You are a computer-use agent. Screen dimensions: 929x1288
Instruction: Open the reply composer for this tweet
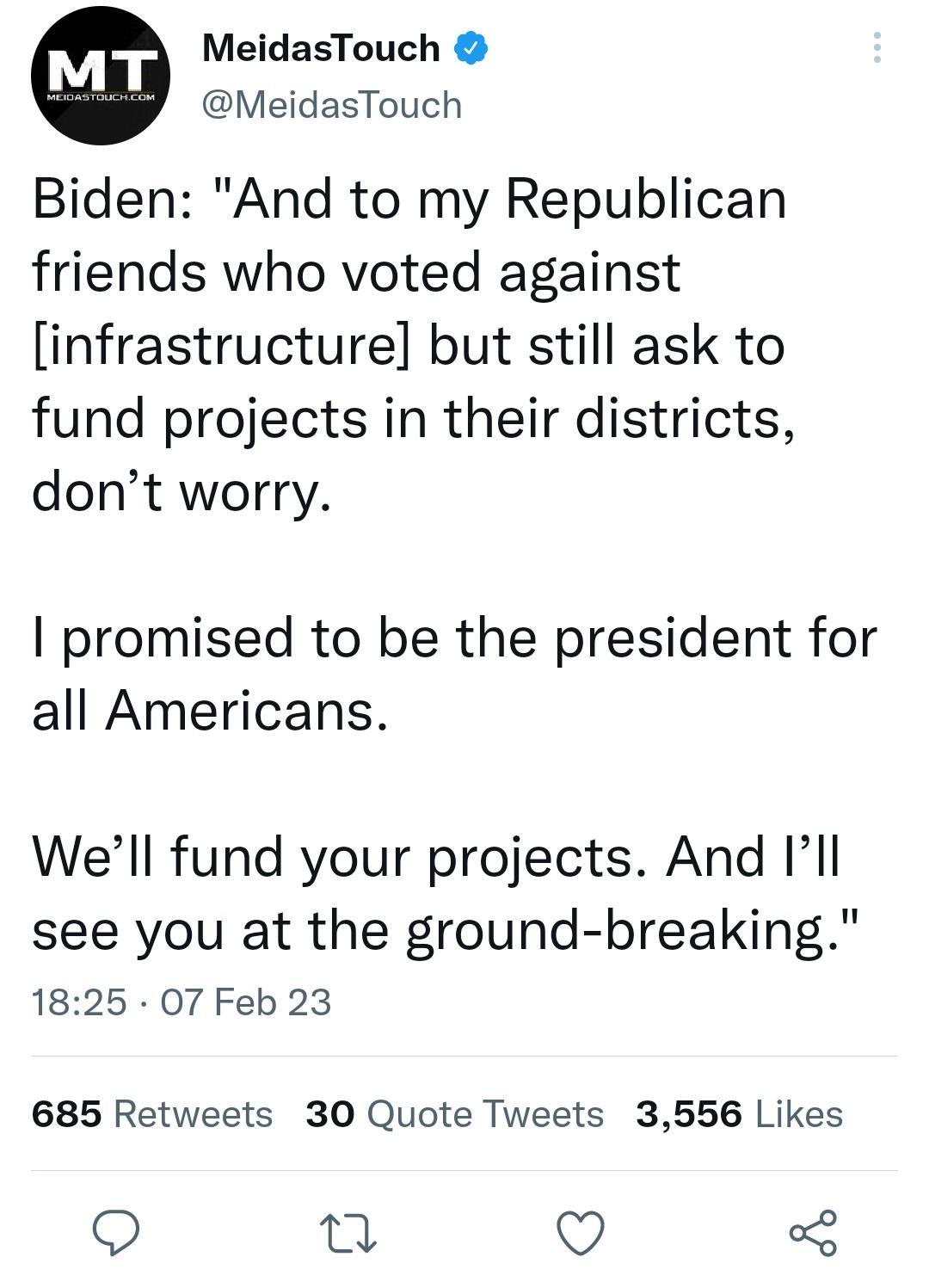118,1235
